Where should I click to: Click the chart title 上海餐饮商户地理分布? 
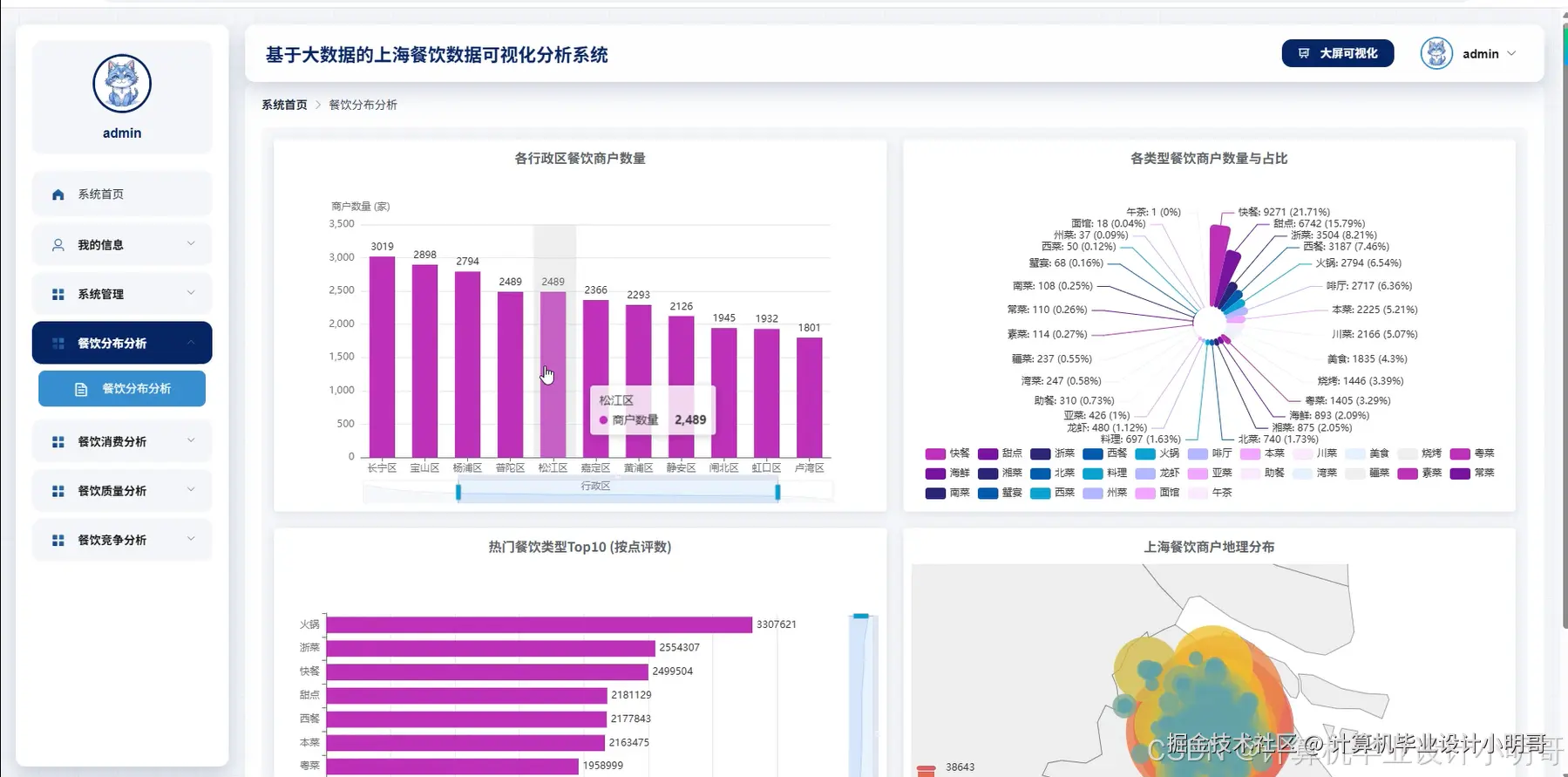[x=1209, y=547]
